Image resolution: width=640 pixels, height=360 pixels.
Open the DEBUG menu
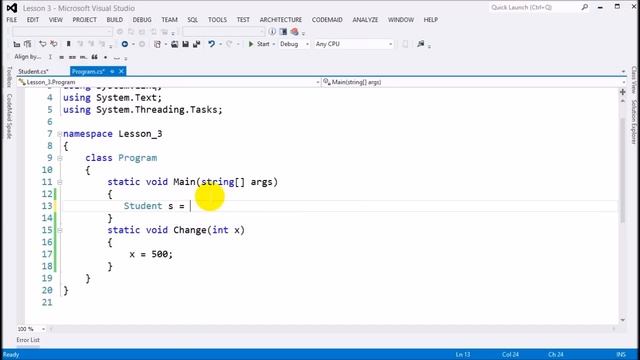pyautogui.click(x=142, y=20)
